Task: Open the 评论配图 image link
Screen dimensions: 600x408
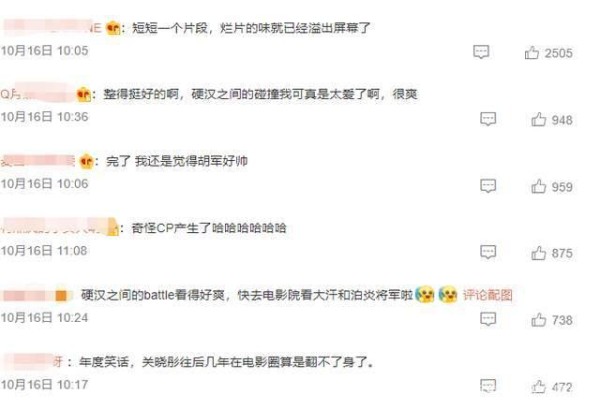Action: [x=488, y=295]
